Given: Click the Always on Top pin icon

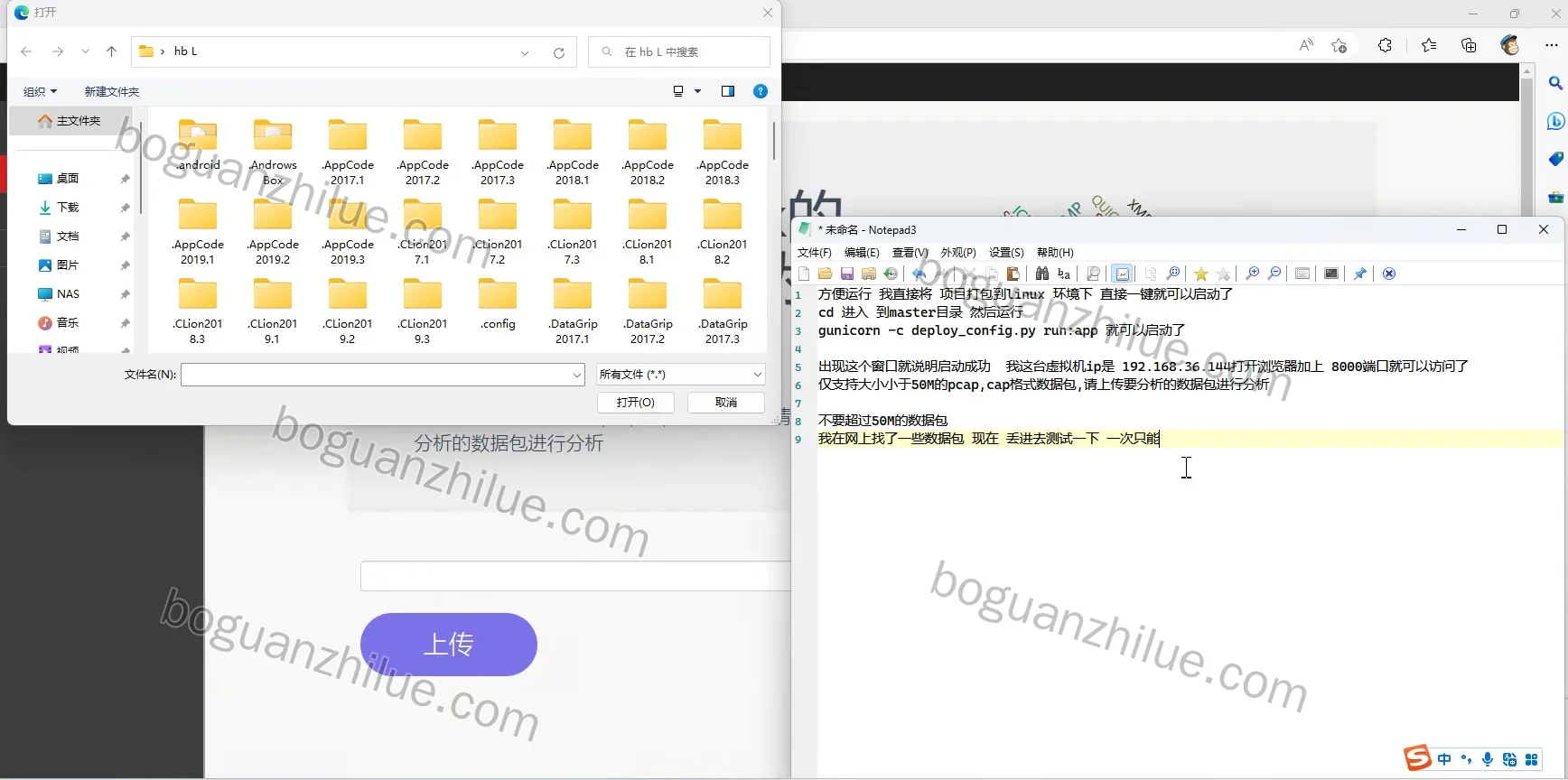Looking at the screenshot, I should (x=1360, y=274).
